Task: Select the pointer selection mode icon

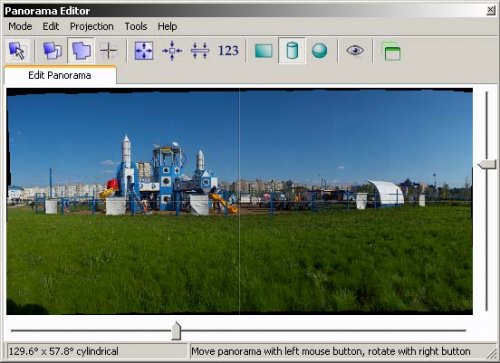Action: [x=17, y=51]
